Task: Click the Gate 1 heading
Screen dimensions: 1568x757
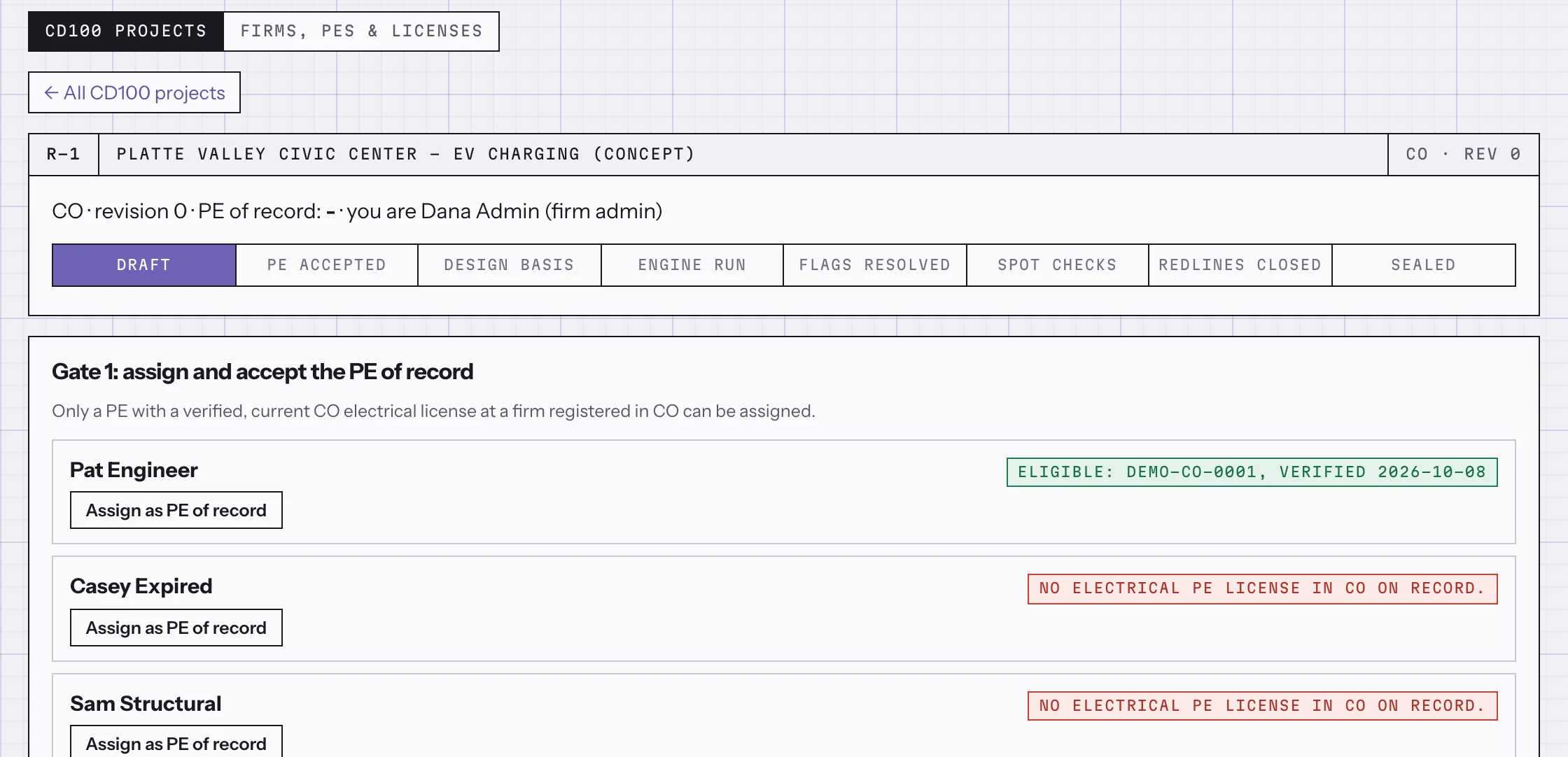Action: tap(262, 372)
